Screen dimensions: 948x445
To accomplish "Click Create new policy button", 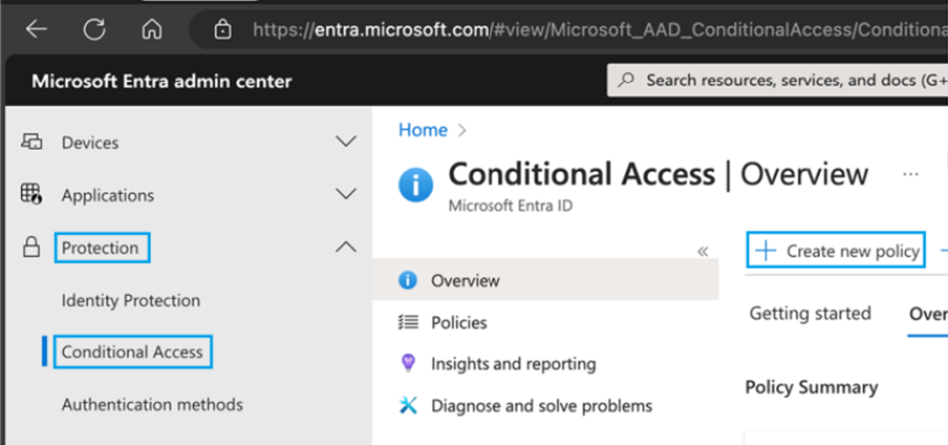I will [x=837, y=251].
